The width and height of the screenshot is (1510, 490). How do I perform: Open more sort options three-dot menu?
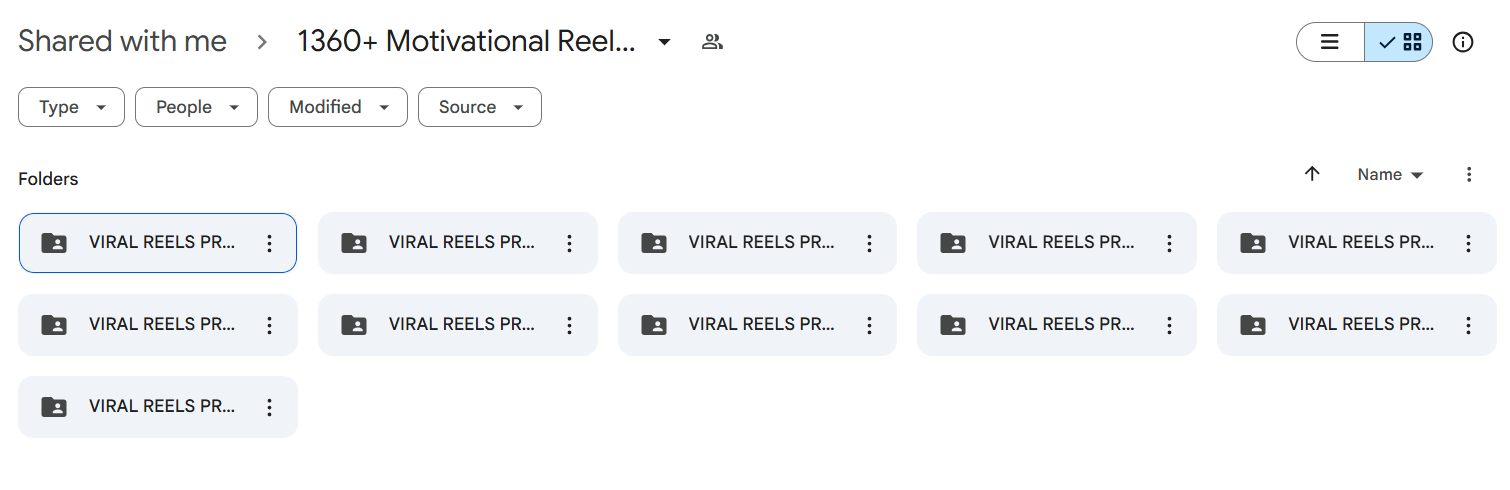pyautogui.click(x=1469, y=174)
